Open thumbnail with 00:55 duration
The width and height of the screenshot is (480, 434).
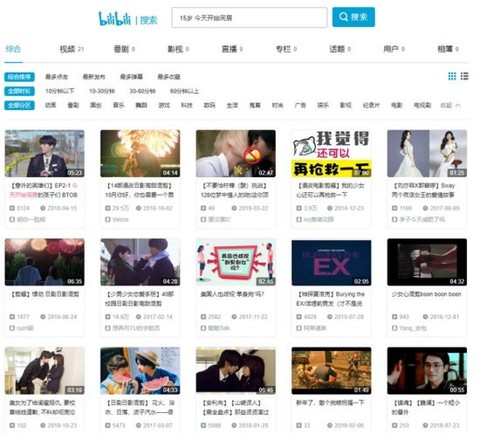[x=427, y=371]
